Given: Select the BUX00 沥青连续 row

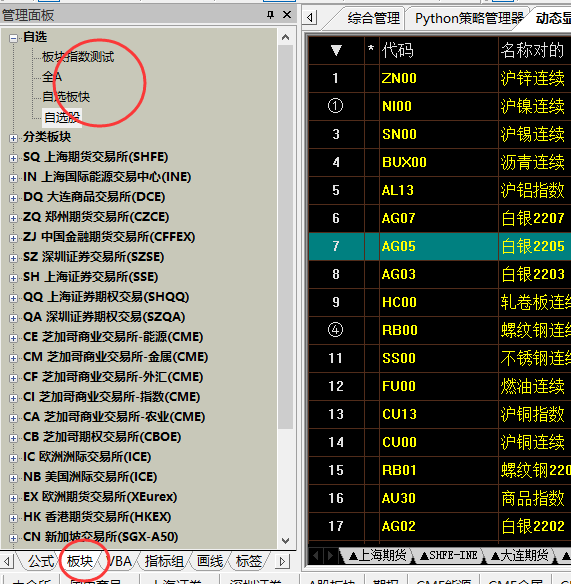Looking at the screenshot, I should click(x=440, y=162).
